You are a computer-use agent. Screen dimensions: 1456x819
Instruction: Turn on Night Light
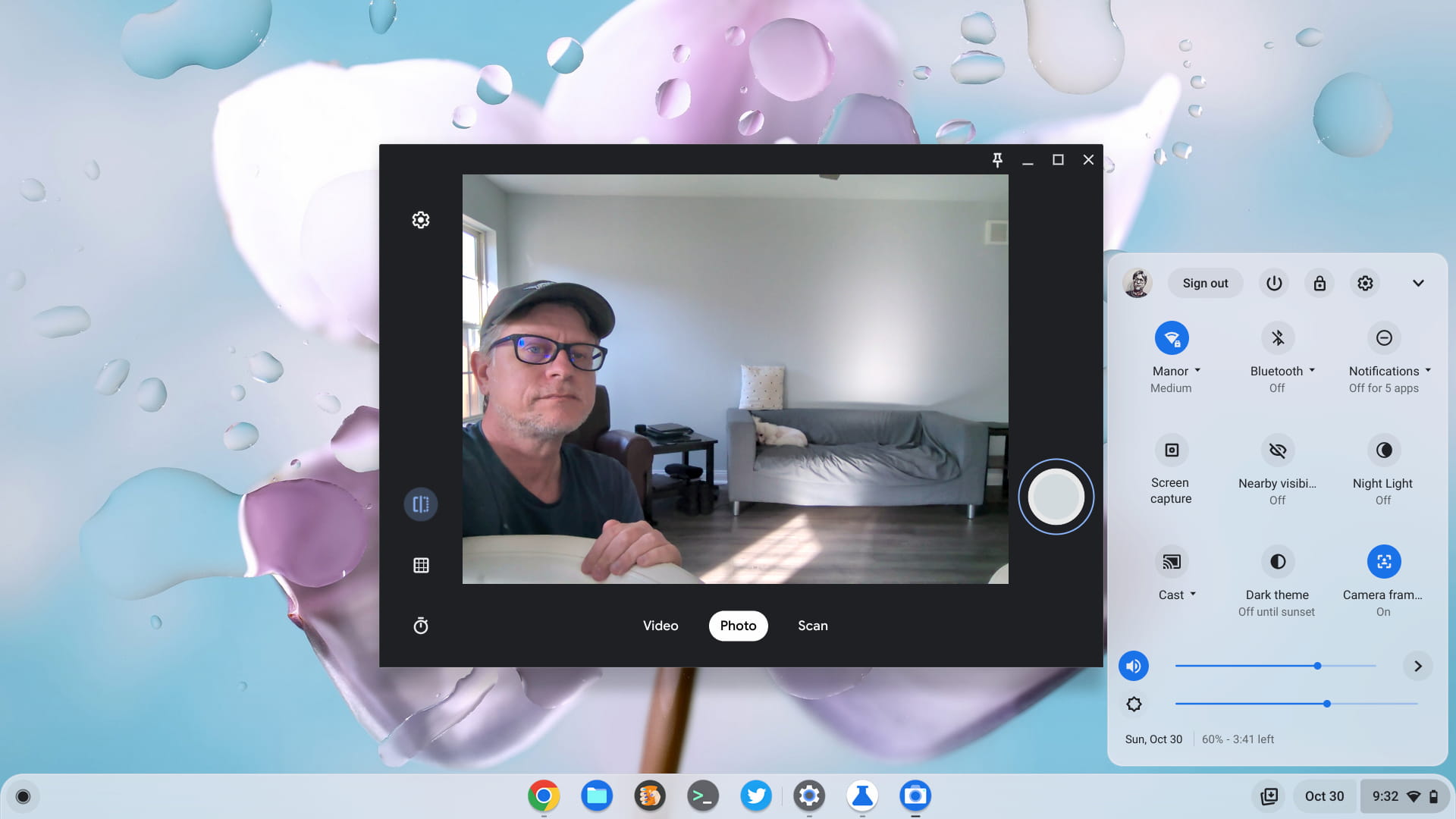(1384, 450)
